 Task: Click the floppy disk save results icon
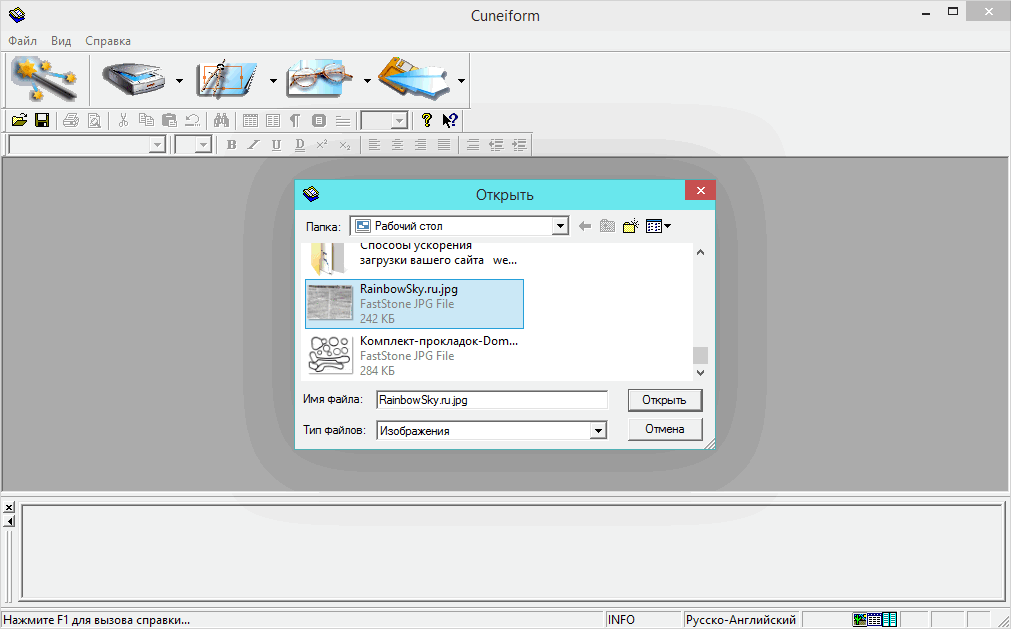(414, 79)
